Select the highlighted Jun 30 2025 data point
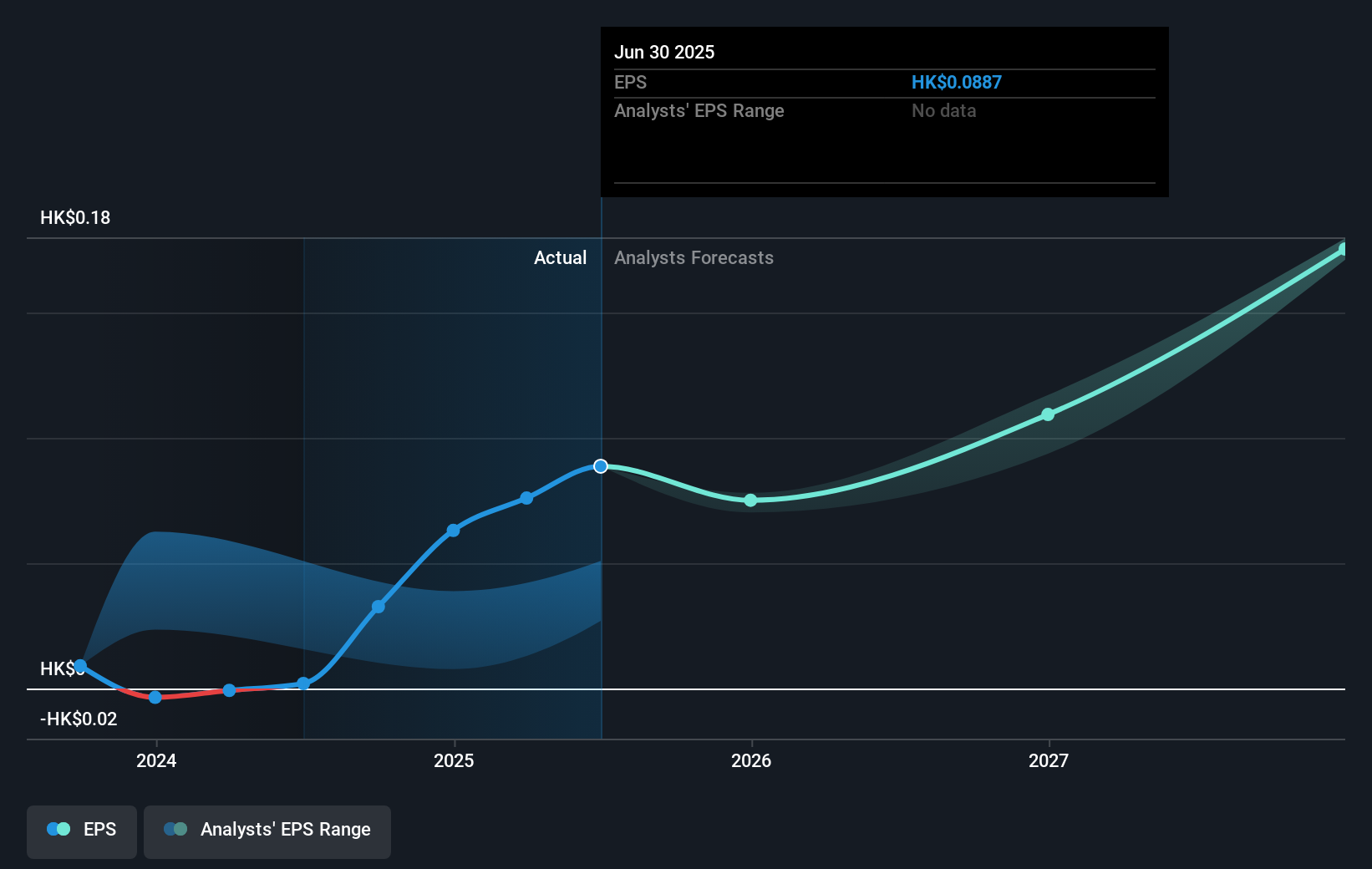 pos(601,466)
